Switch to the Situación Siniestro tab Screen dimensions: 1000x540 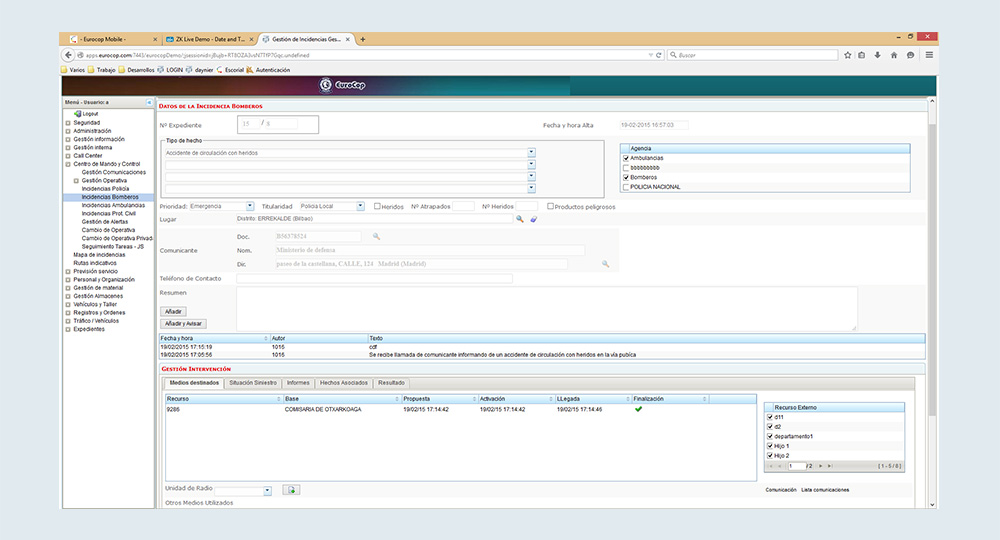pyautogui.click(x=252, y=383)
